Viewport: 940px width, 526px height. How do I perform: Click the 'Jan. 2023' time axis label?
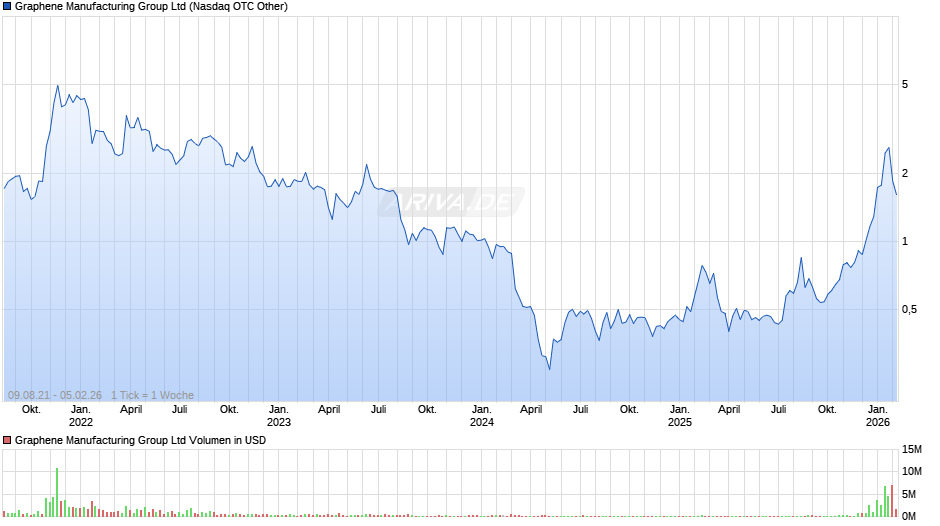279,416
